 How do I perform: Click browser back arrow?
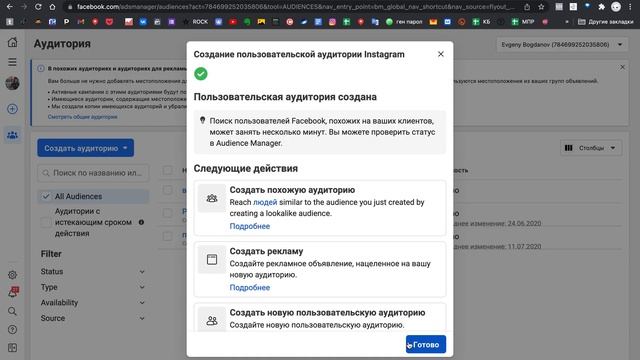pos(9,7)
